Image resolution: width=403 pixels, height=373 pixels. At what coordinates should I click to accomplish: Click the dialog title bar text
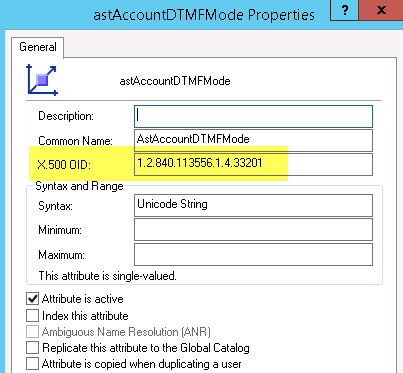(204, 15)
